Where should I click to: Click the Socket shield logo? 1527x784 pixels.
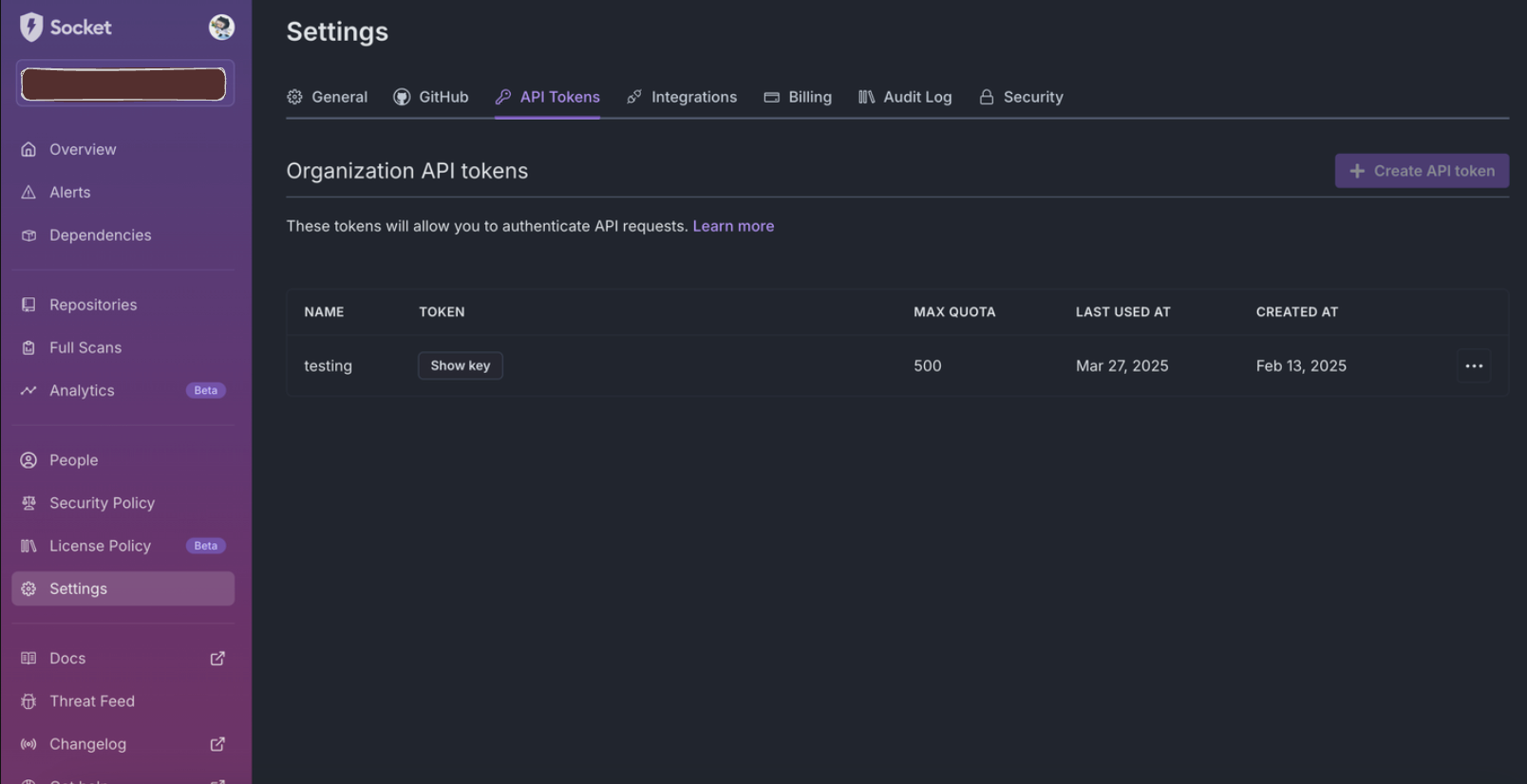31,28
